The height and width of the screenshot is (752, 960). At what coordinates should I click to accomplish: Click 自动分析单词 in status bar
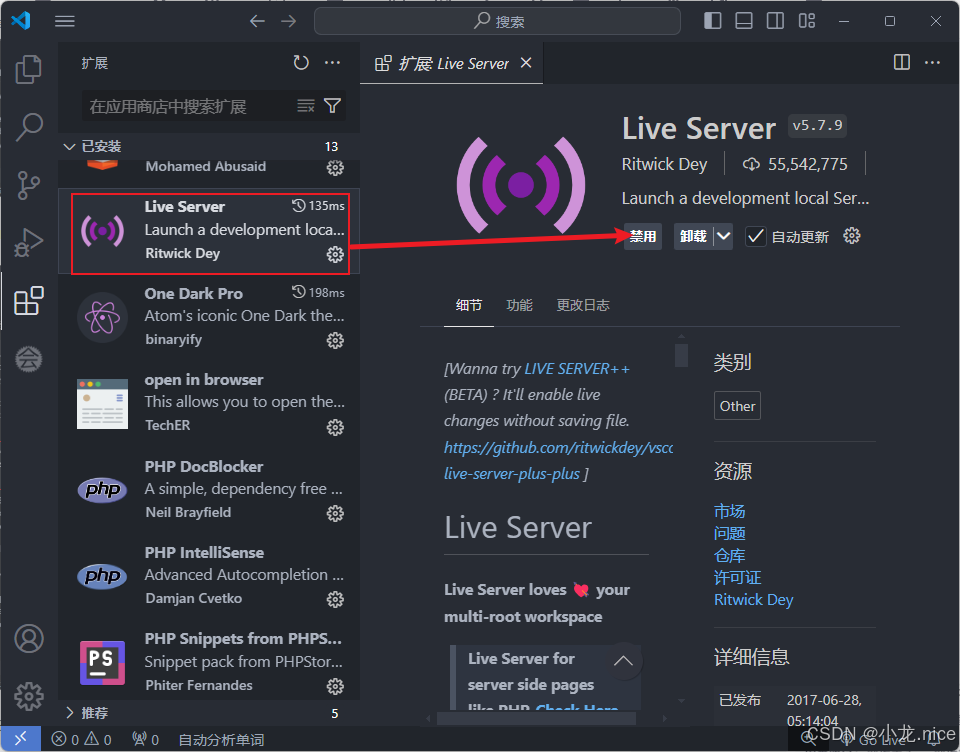[x=221, y=740]
